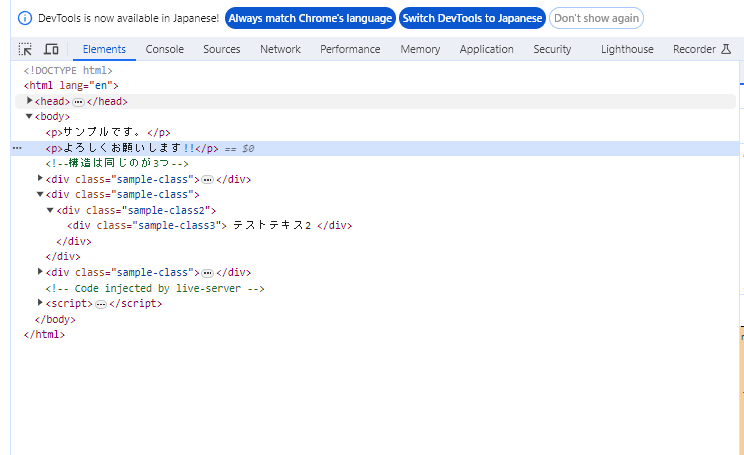
Task: Expand the last sample-class div
Action: point(40,271)
